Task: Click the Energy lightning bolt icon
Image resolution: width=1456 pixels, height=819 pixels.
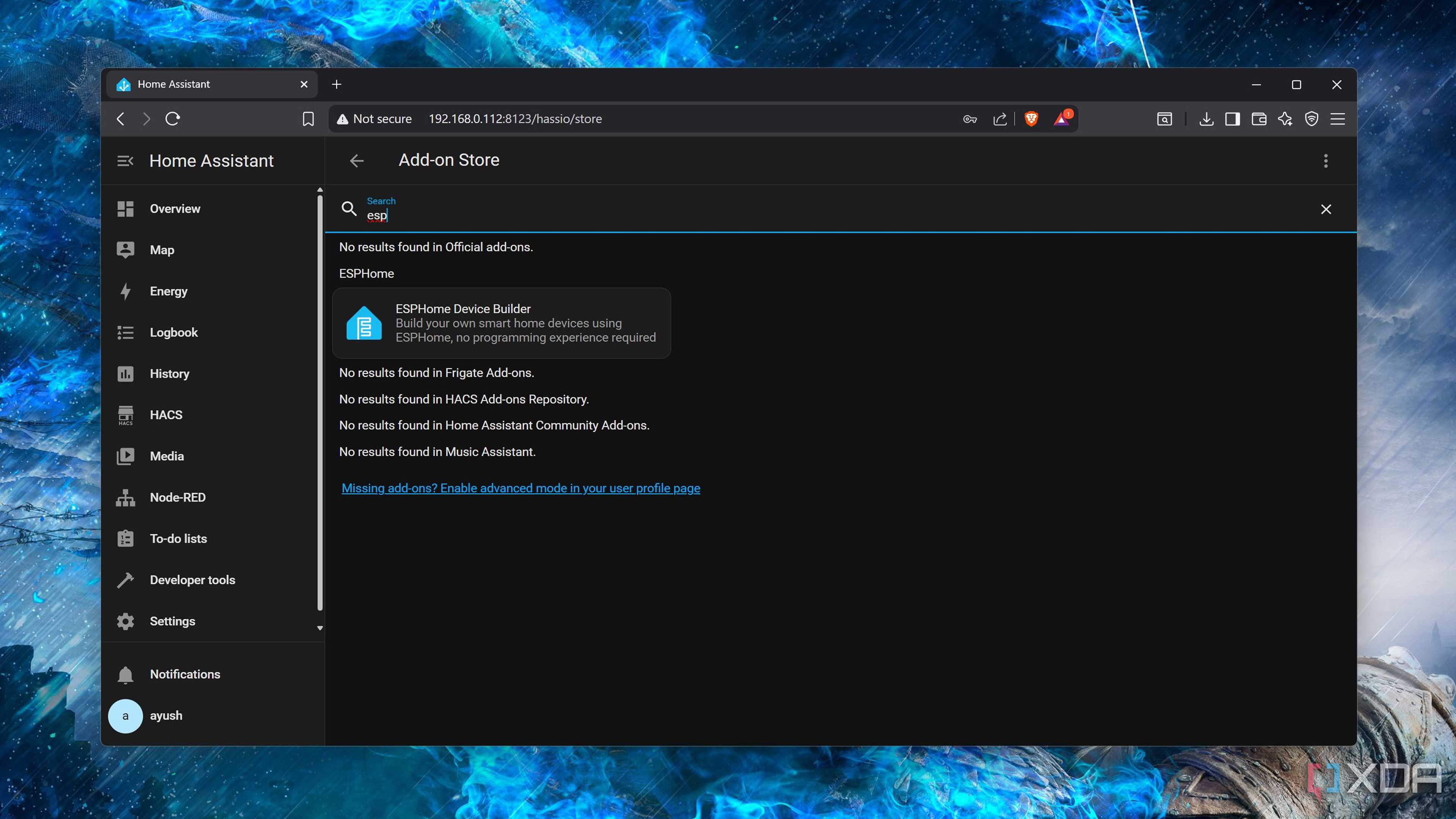Action: (x=126, y=292)
